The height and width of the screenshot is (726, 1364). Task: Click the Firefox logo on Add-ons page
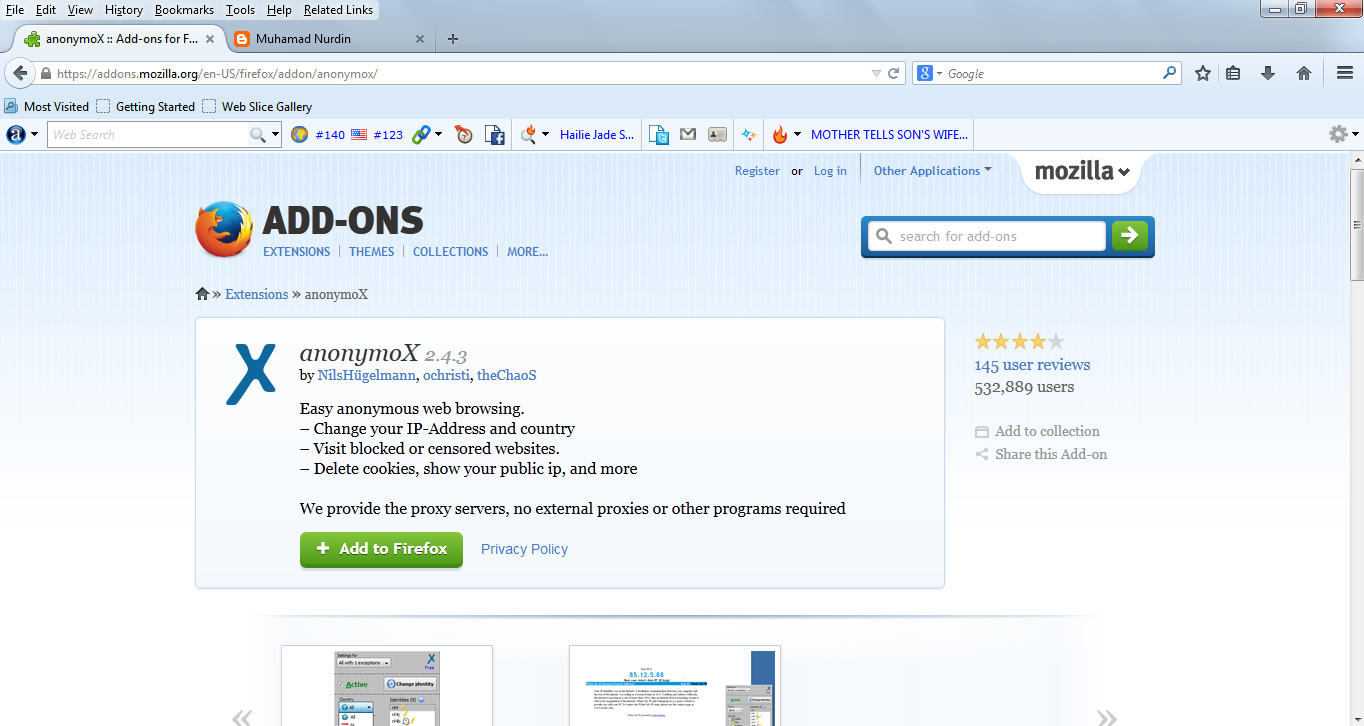[224, 229]
